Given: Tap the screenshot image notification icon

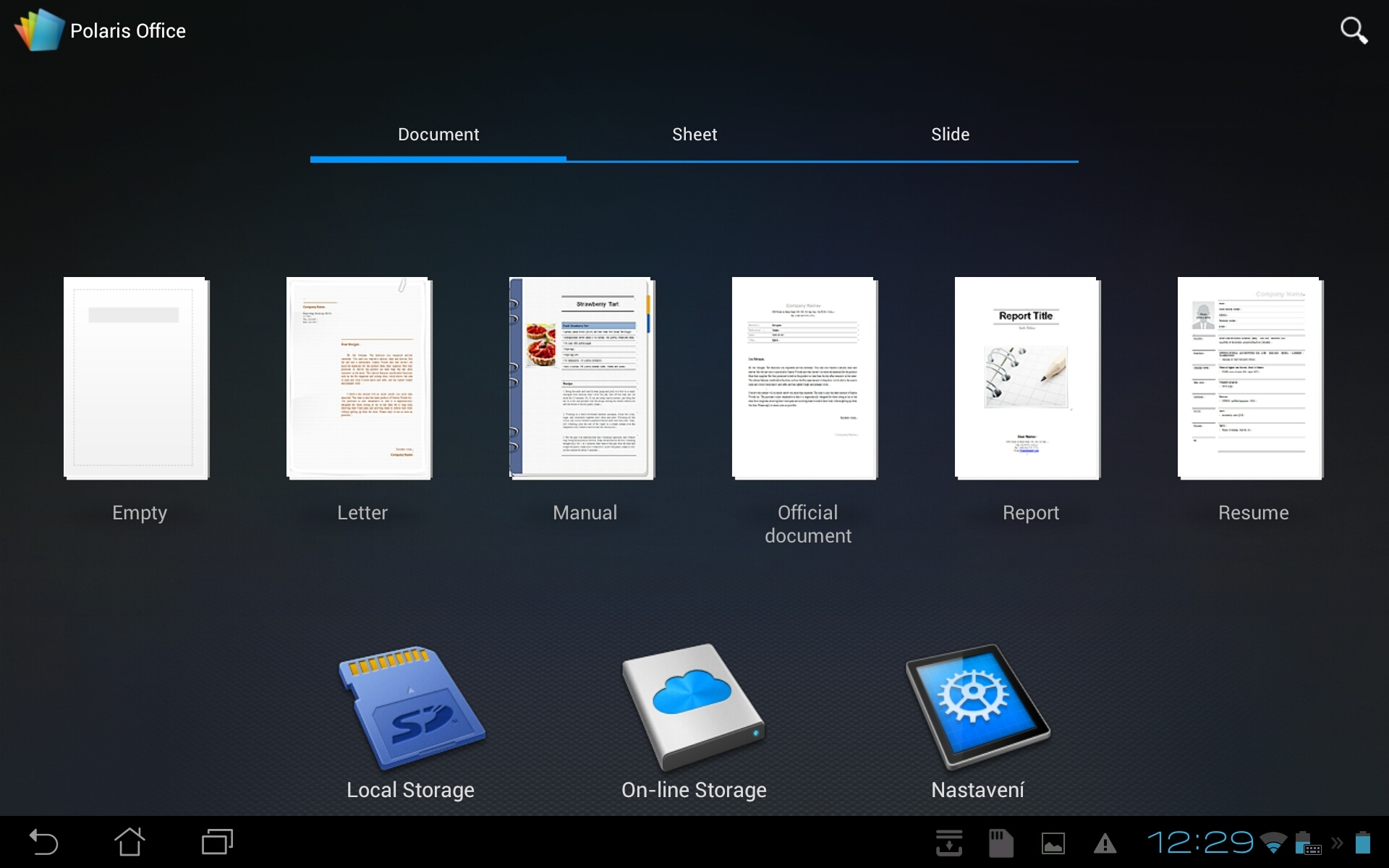Looking at the screenshot, I should tap(1055, 842).
